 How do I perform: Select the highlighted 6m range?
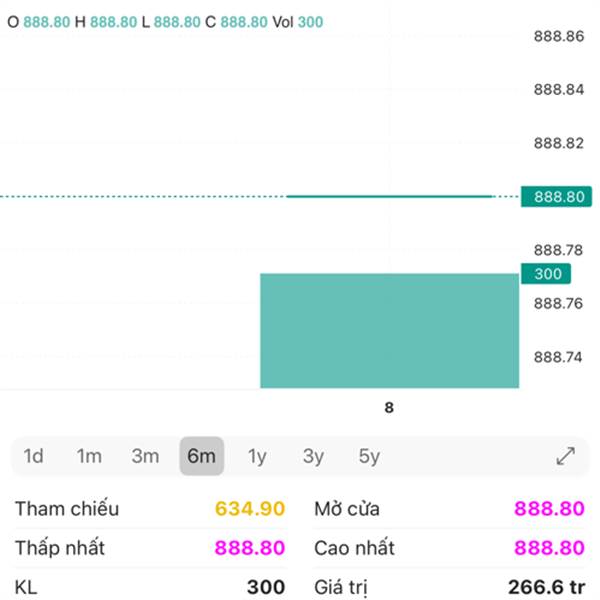[201, 457]
